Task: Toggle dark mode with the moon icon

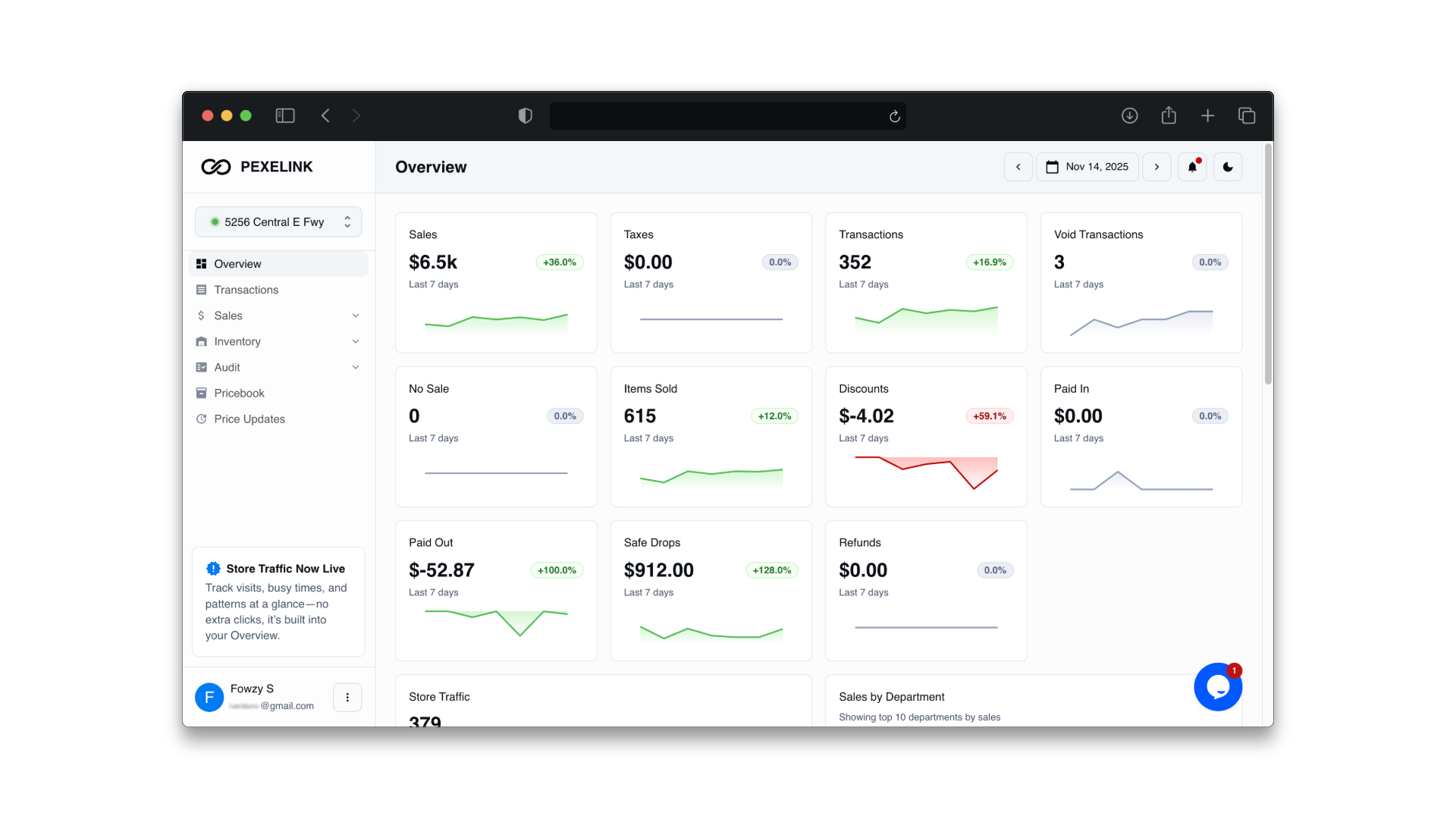Action: (1228, 167)
